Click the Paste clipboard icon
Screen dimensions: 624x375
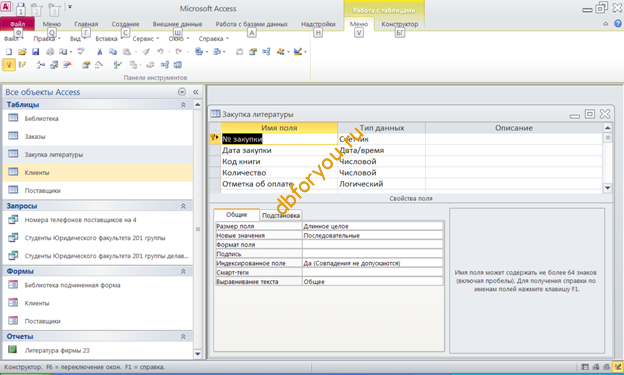pyautogui.click(x=127, y=52)
